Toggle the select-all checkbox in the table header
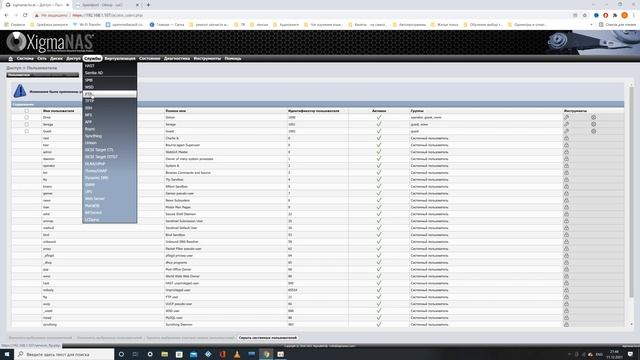Viewport: 640px width, 360px height. pyautogui.click(x=27, y=111)
